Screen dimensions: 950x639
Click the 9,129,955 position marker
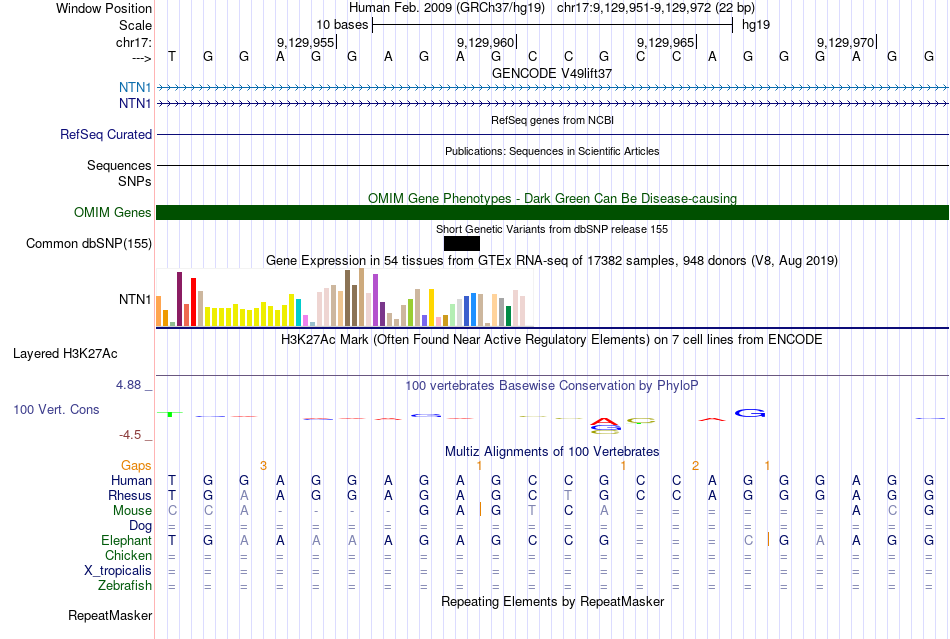click(x=306, y=42)
